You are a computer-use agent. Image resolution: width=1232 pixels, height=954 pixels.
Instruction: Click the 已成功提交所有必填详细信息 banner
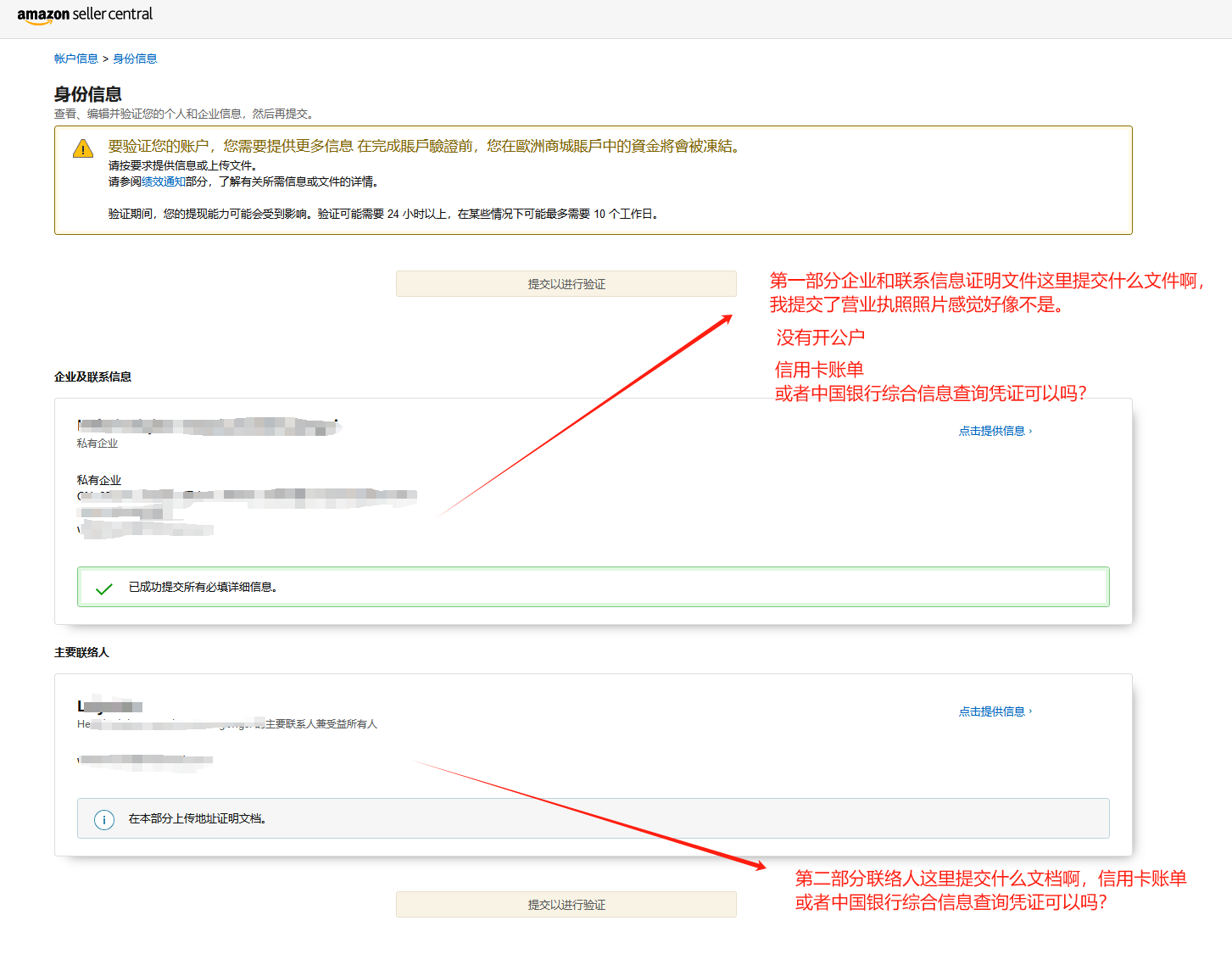(x=593, y=587)
